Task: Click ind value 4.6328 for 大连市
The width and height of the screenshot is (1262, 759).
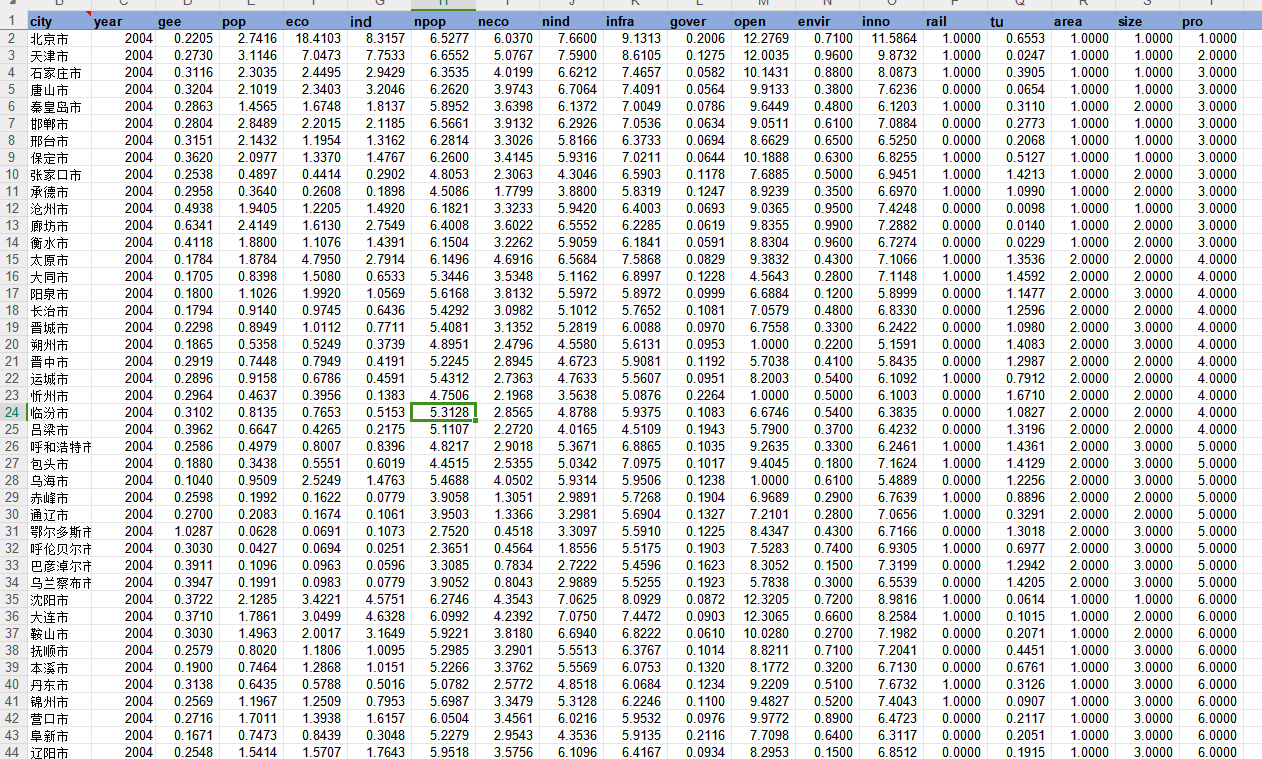Action: pyautogui.click(x=379, y=616)
